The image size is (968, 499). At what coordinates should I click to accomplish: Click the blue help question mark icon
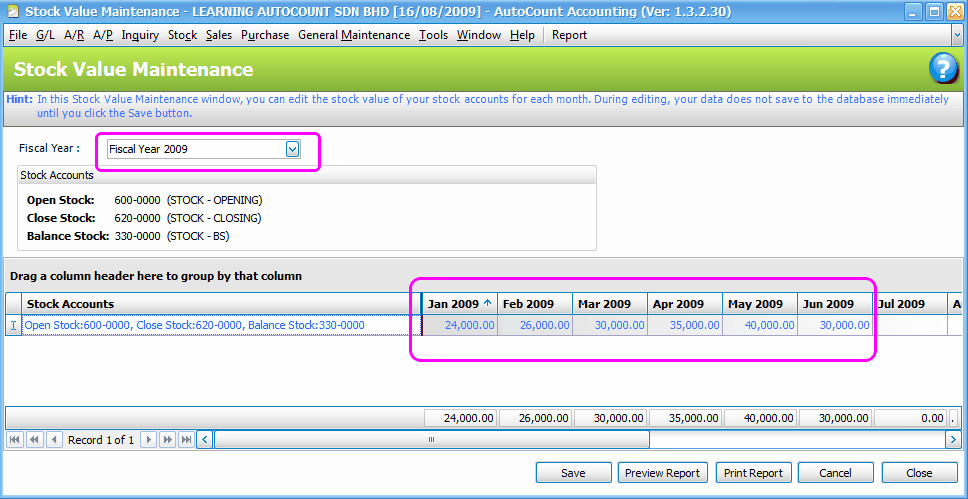click(x=943, y=69)
